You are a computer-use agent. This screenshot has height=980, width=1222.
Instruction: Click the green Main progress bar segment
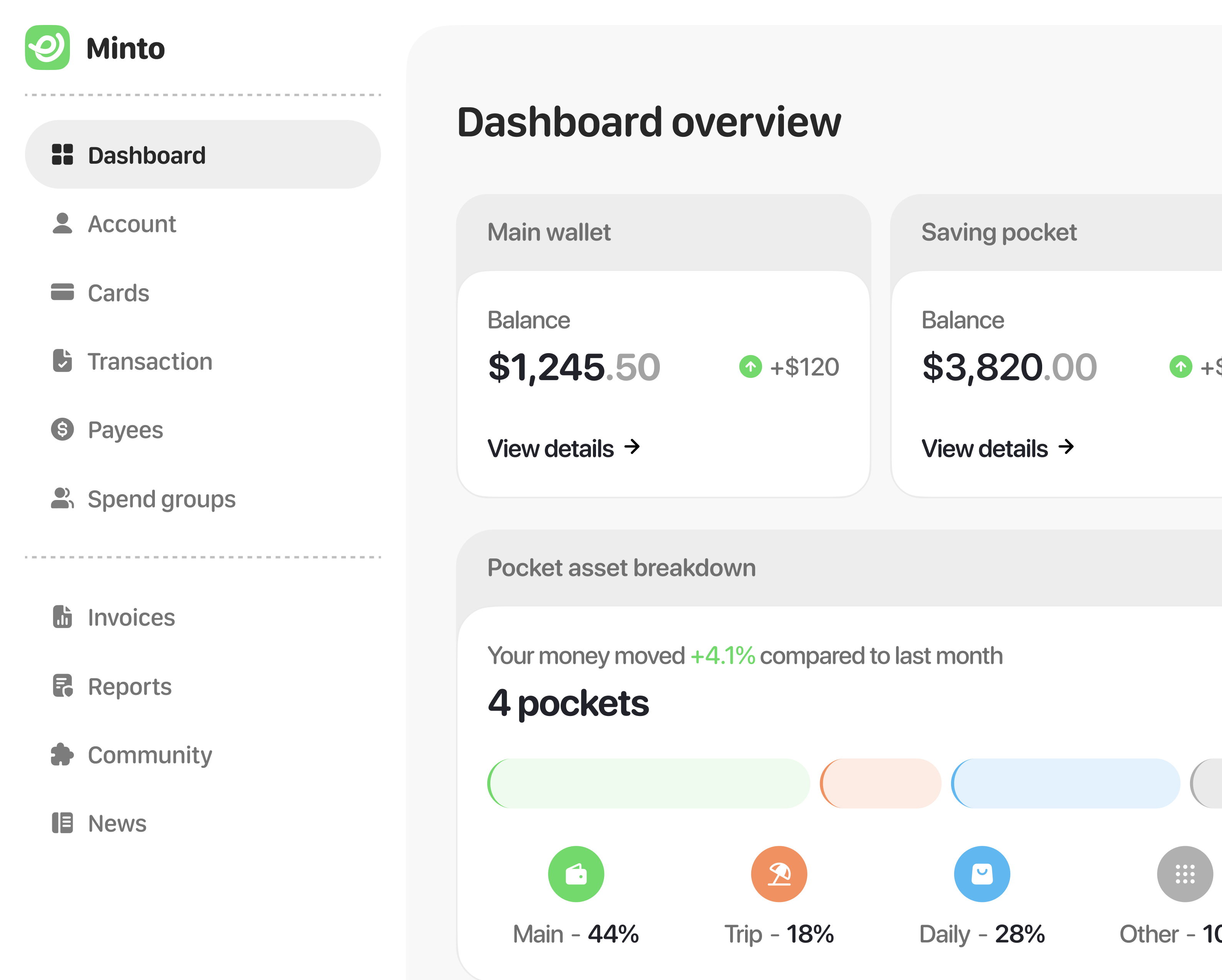click(x=648, y=783)
